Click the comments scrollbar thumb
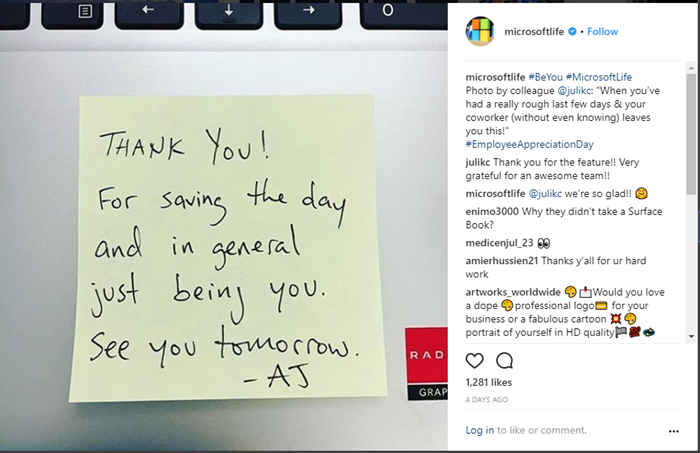This screenshot has width=700, height=453. pyautogui.click(x=691, y=134)
